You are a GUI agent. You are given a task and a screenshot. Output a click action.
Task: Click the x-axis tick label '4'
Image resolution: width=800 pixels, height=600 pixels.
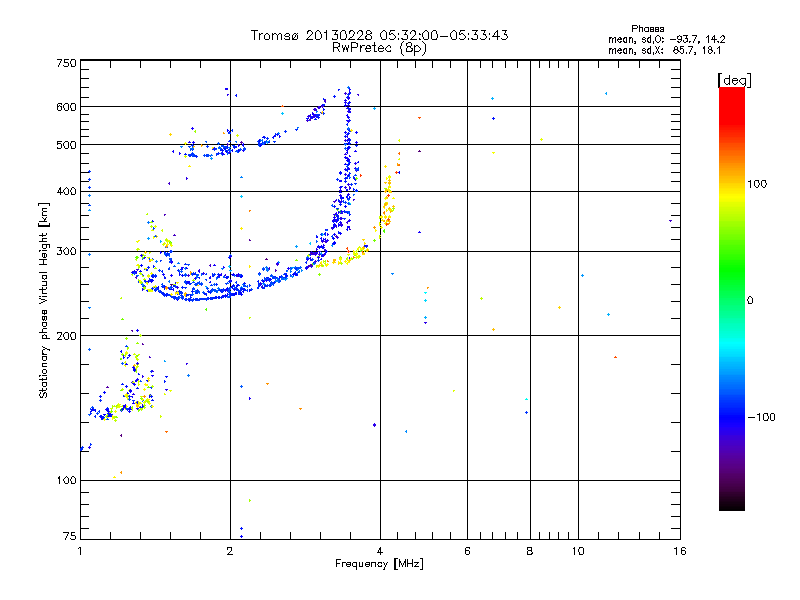(380, 551)
